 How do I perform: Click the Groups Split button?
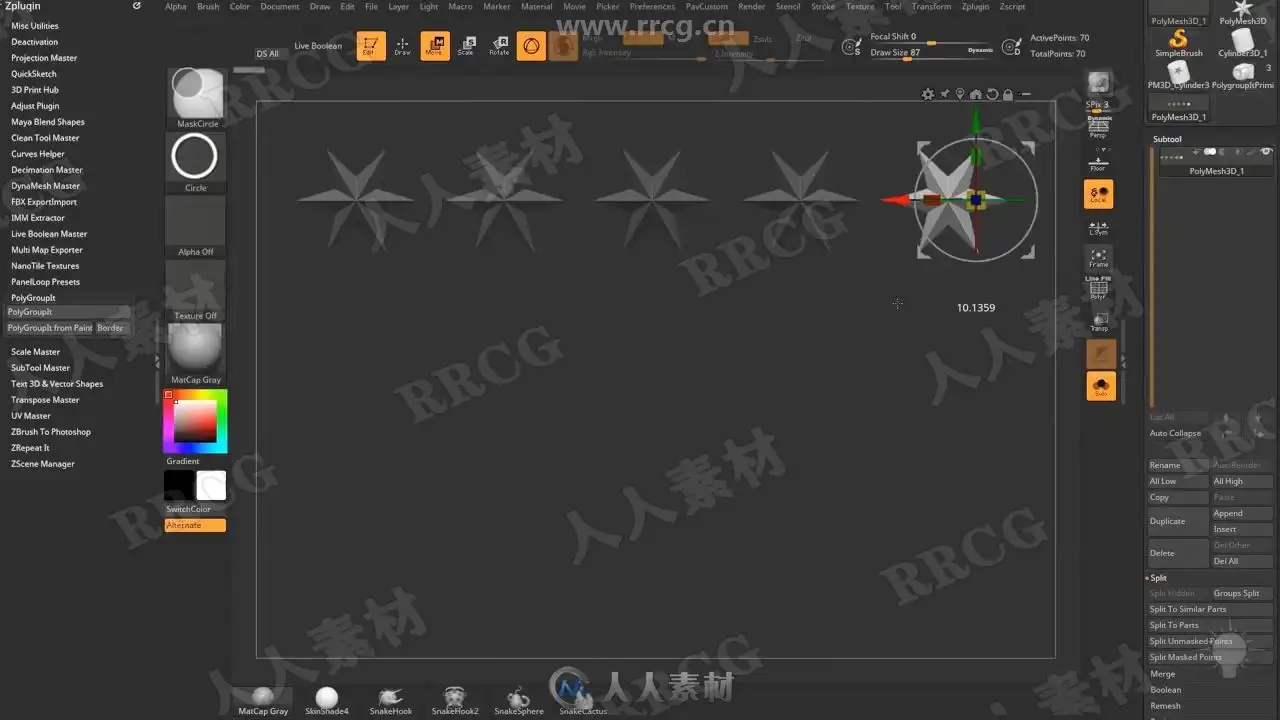click(x=1242, y=593)
